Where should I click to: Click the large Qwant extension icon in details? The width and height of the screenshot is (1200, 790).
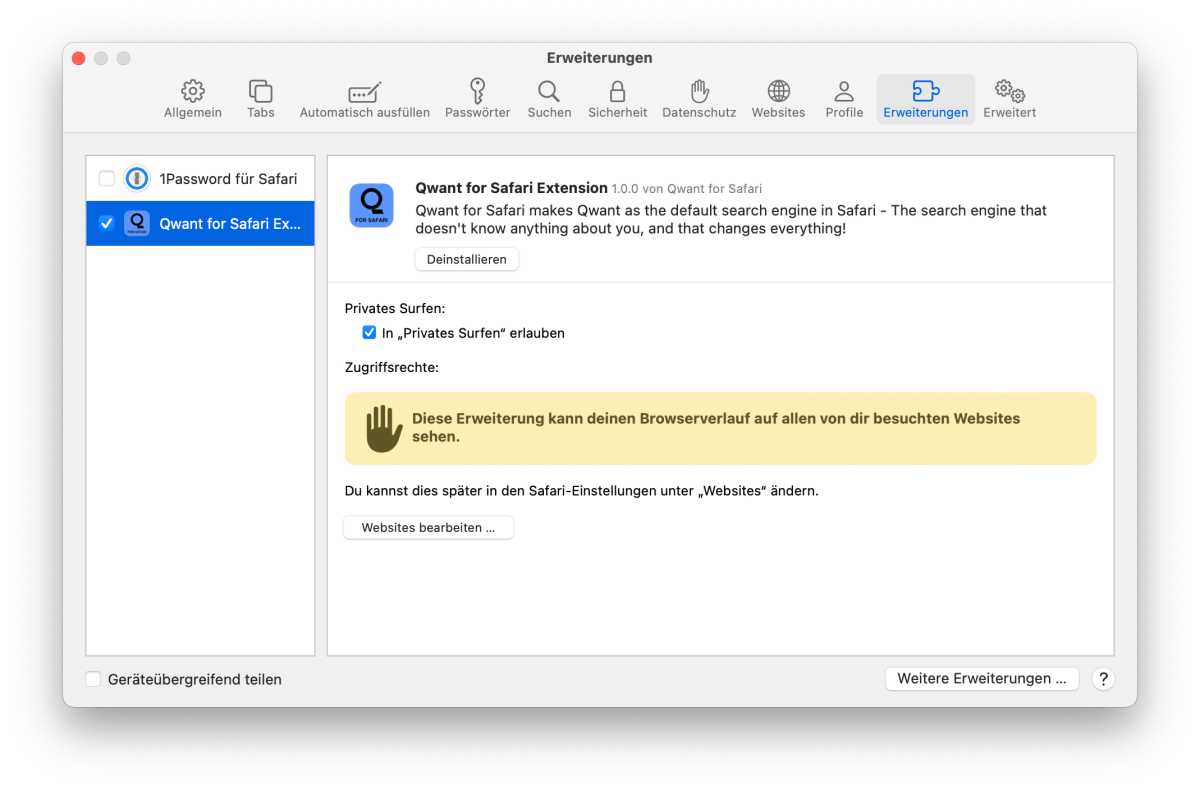pyautogui.click(x=371, y=205)
